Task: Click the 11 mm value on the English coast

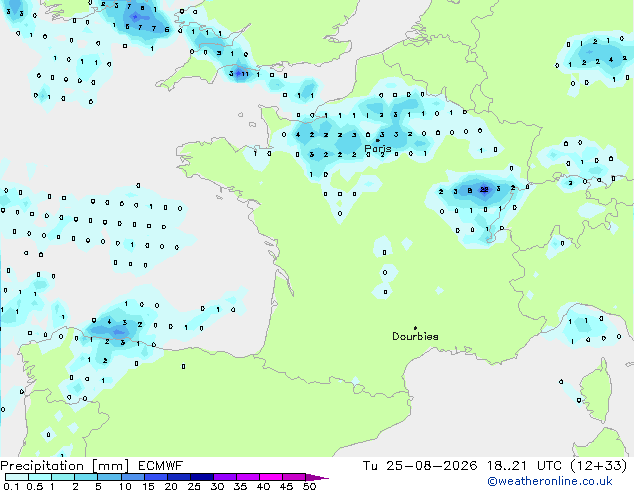Action: pos(245,74)
